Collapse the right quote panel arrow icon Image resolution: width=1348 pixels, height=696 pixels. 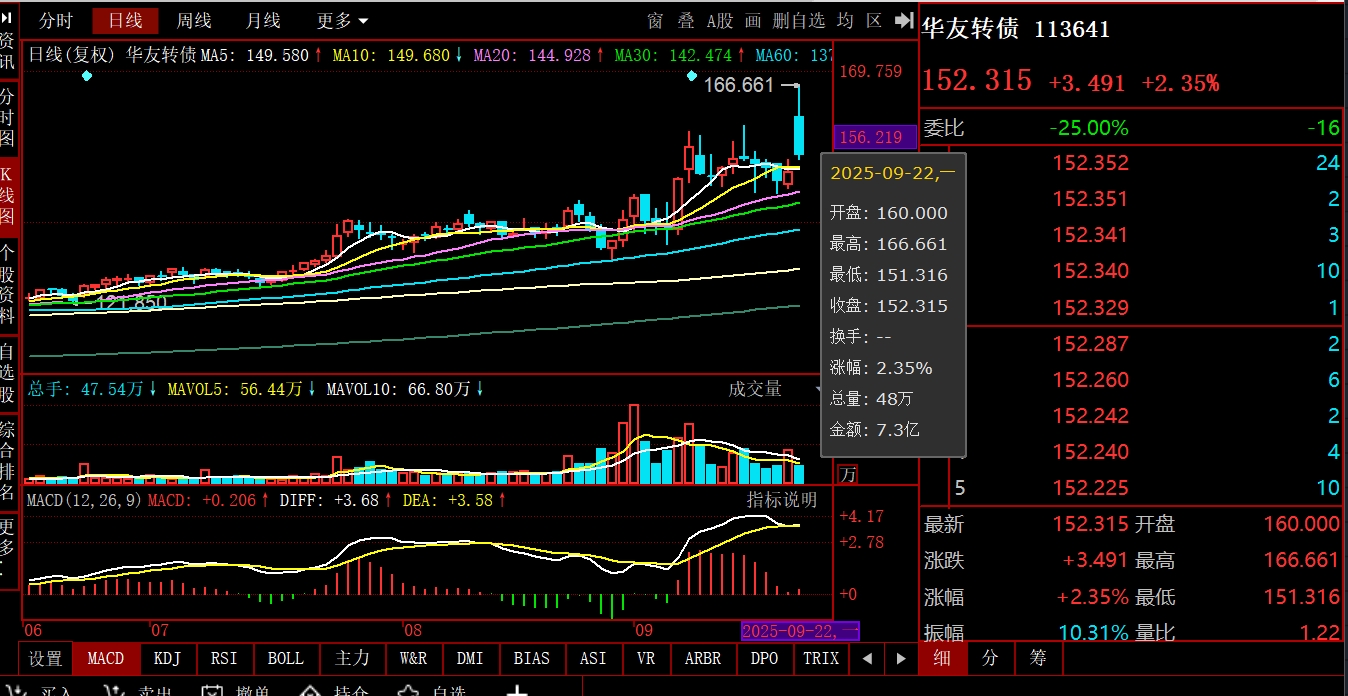(904, 20)
